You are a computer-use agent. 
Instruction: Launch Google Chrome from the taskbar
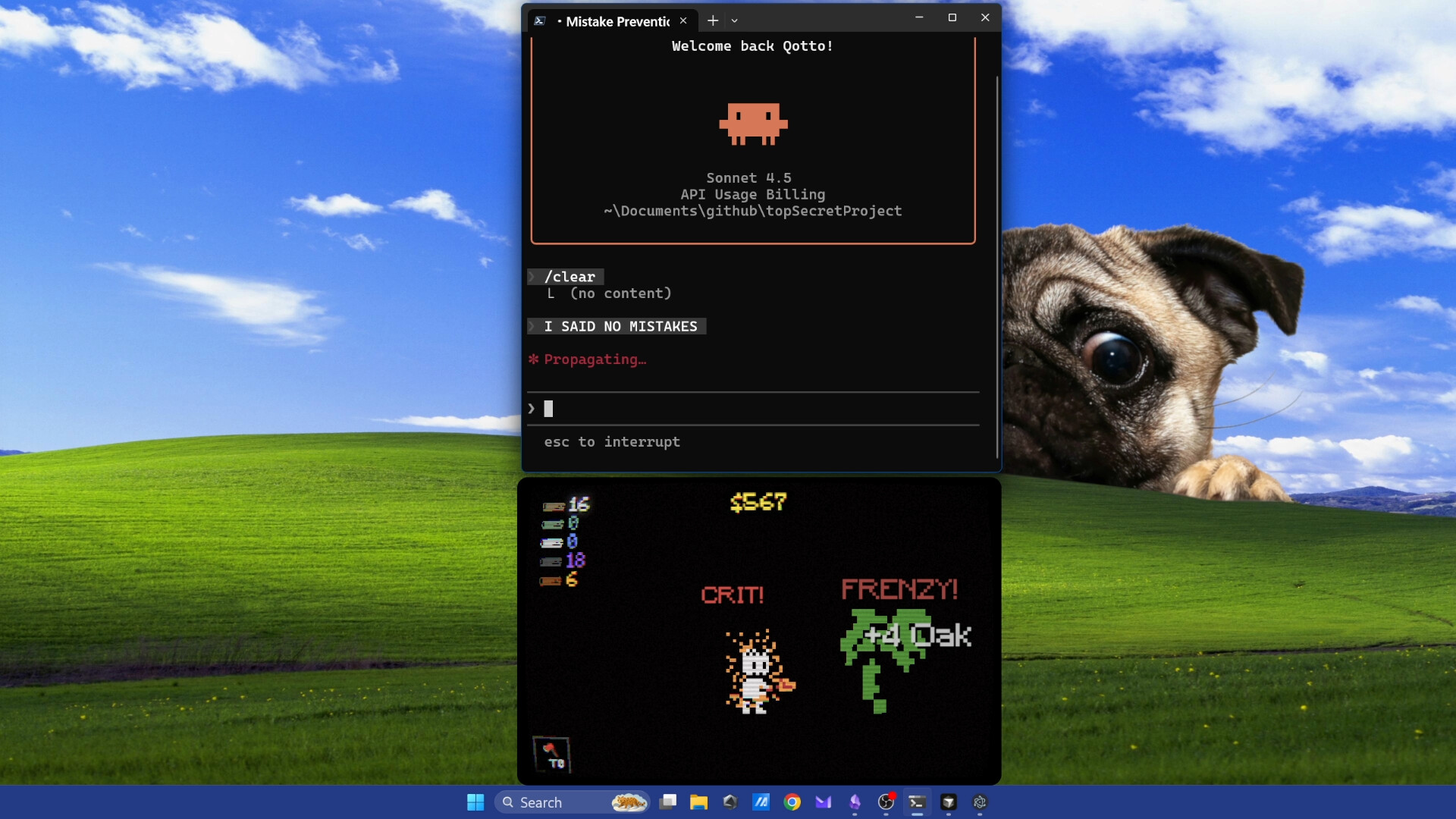(792, 802)
